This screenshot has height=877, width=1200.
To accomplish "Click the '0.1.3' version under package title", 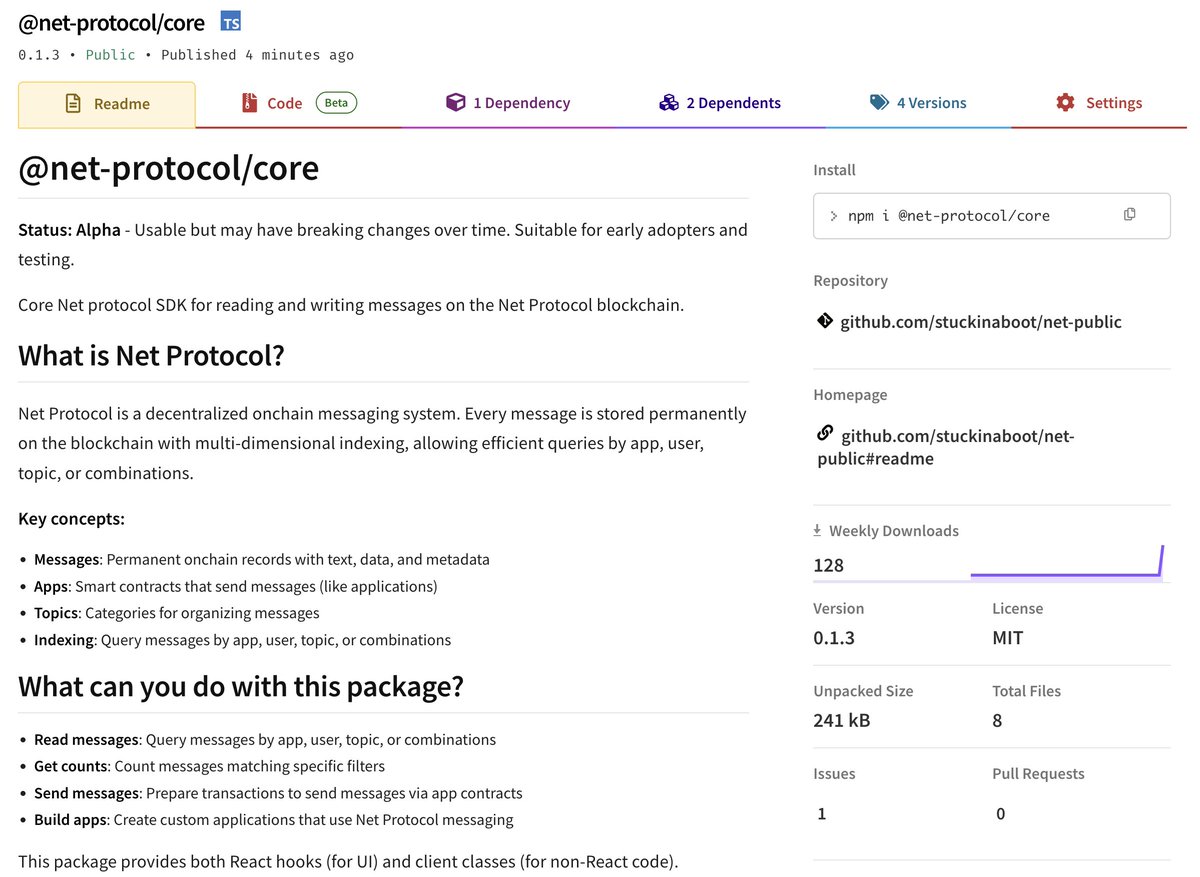I will click(39, 55).
